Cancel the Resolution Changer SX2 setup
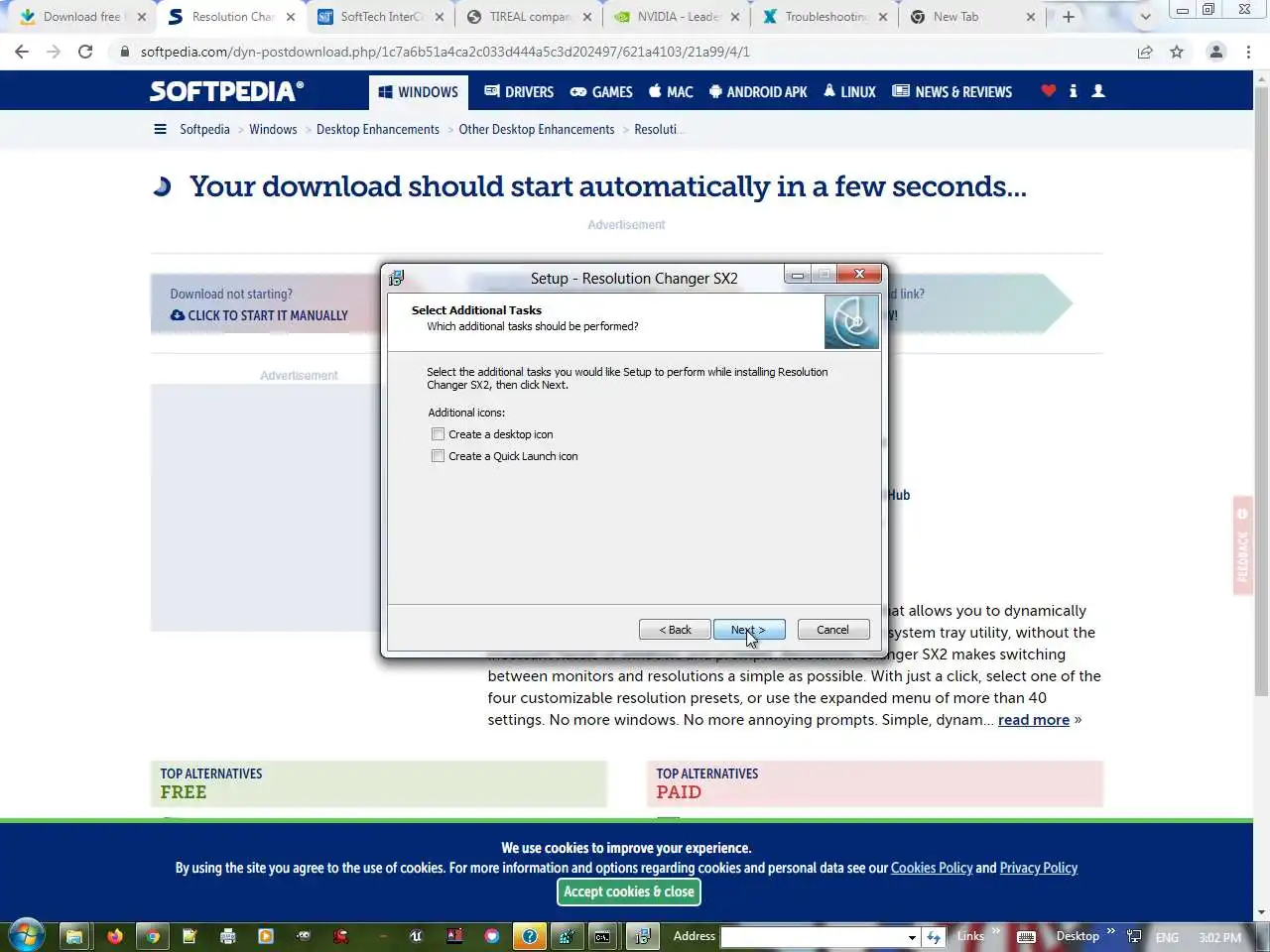 833,630
